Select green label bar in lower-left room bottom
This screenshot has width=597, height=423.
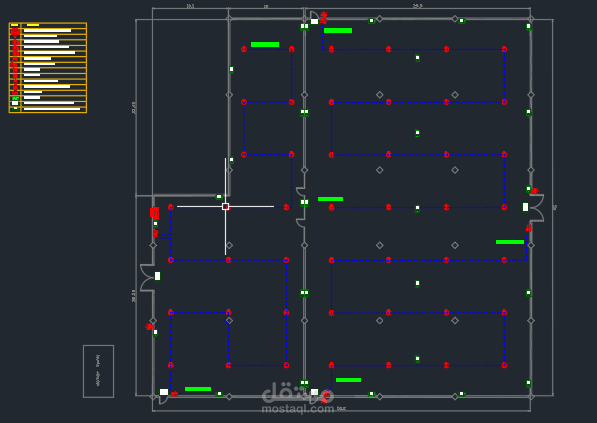coord(198,389)
